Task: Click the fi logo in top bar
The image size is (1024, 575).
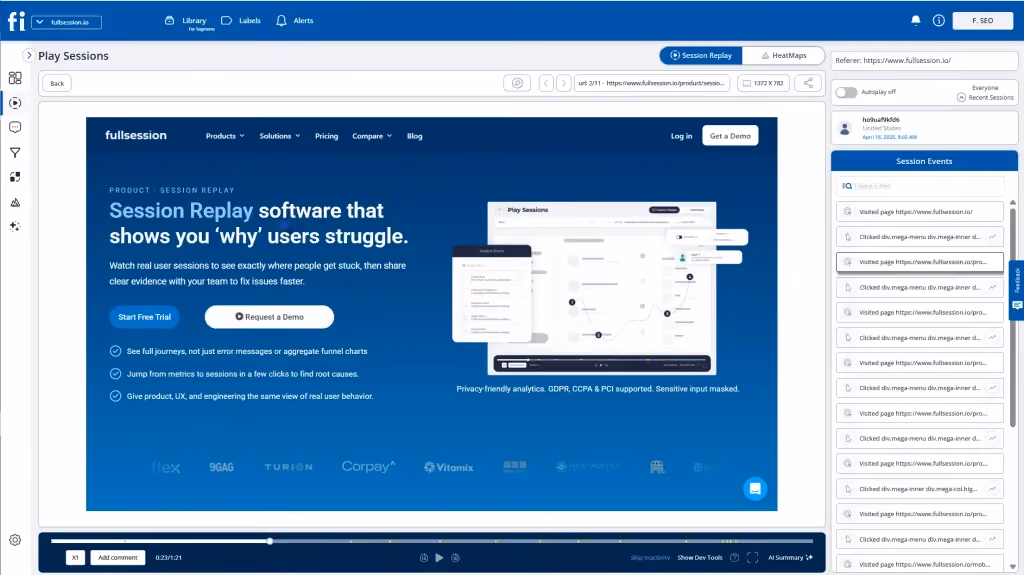Action: click(x=16, y=21)
